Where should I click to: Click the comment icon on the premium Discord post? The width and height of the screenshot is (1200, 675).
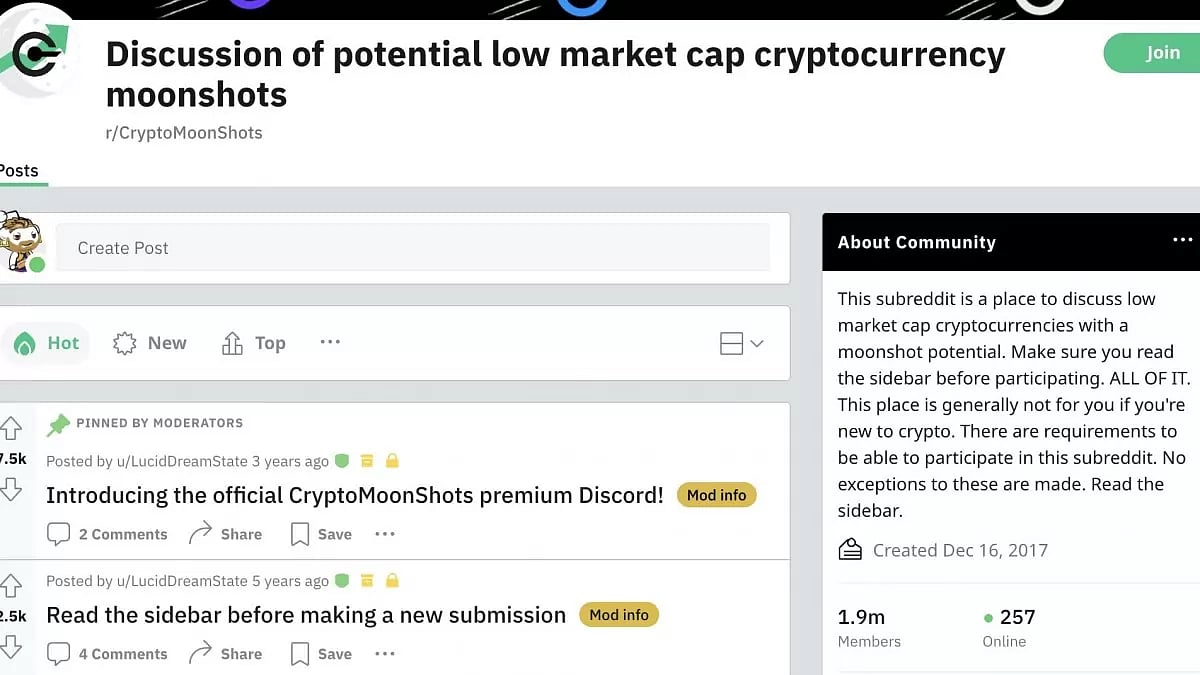coord(59,533)
